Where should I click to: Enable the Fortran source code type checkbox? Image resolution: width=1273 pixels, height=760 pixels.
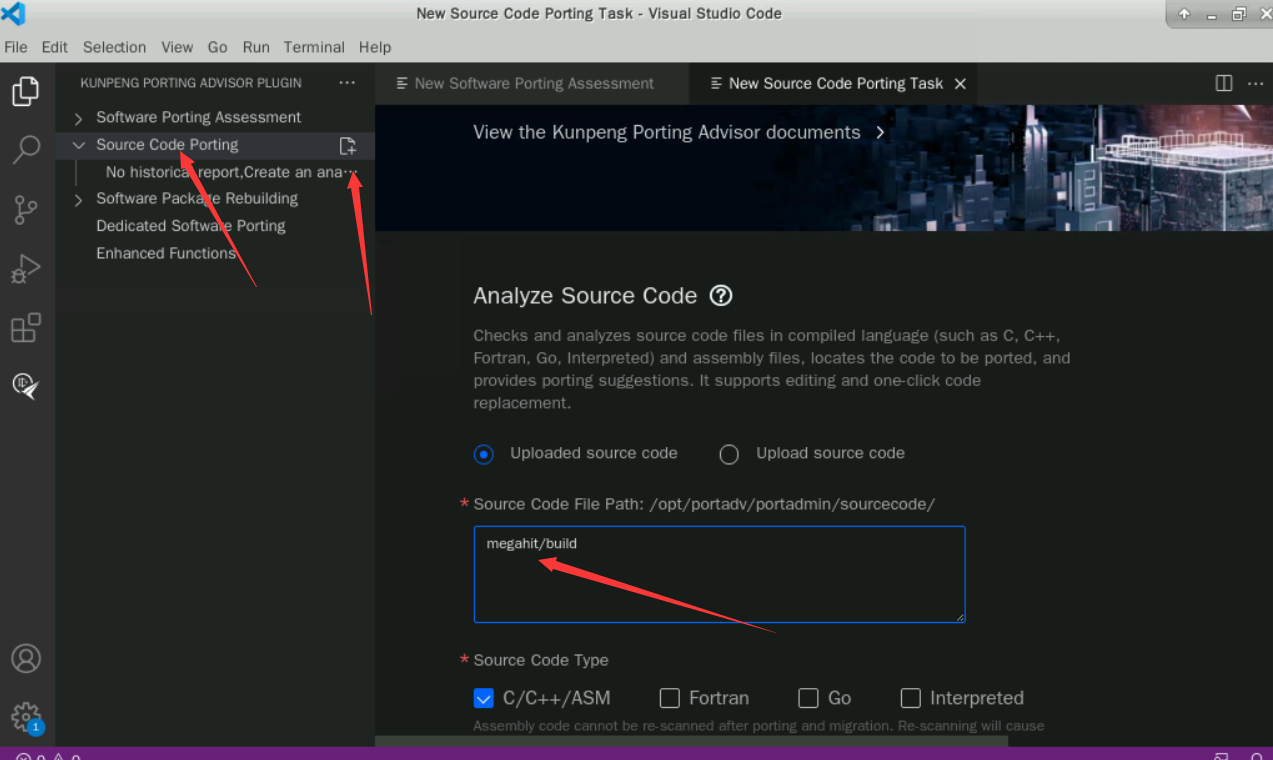point(670,698)
